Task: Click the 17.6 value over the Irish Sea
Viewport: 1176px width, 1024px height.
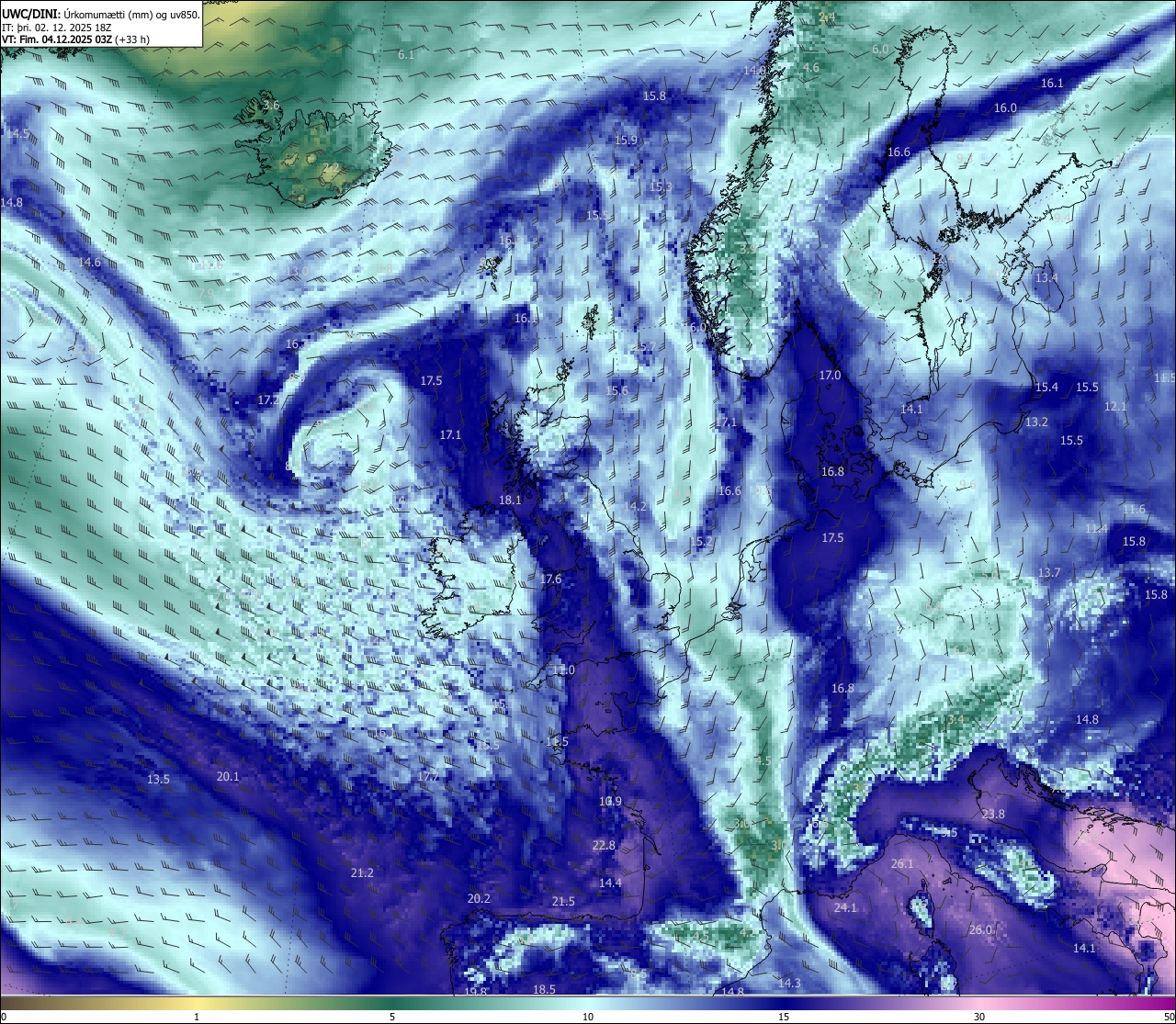Action: point(550,580)
